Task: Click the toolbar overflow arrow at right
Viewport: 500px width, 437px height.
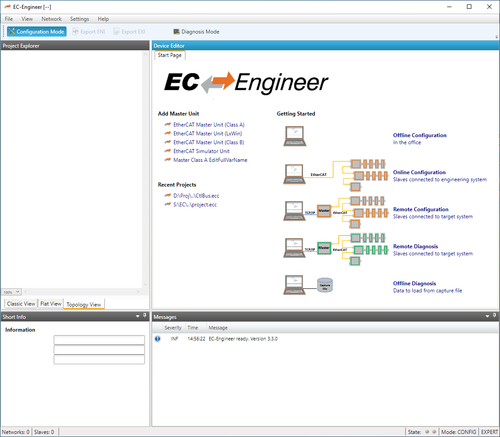Action: [496, 37]
